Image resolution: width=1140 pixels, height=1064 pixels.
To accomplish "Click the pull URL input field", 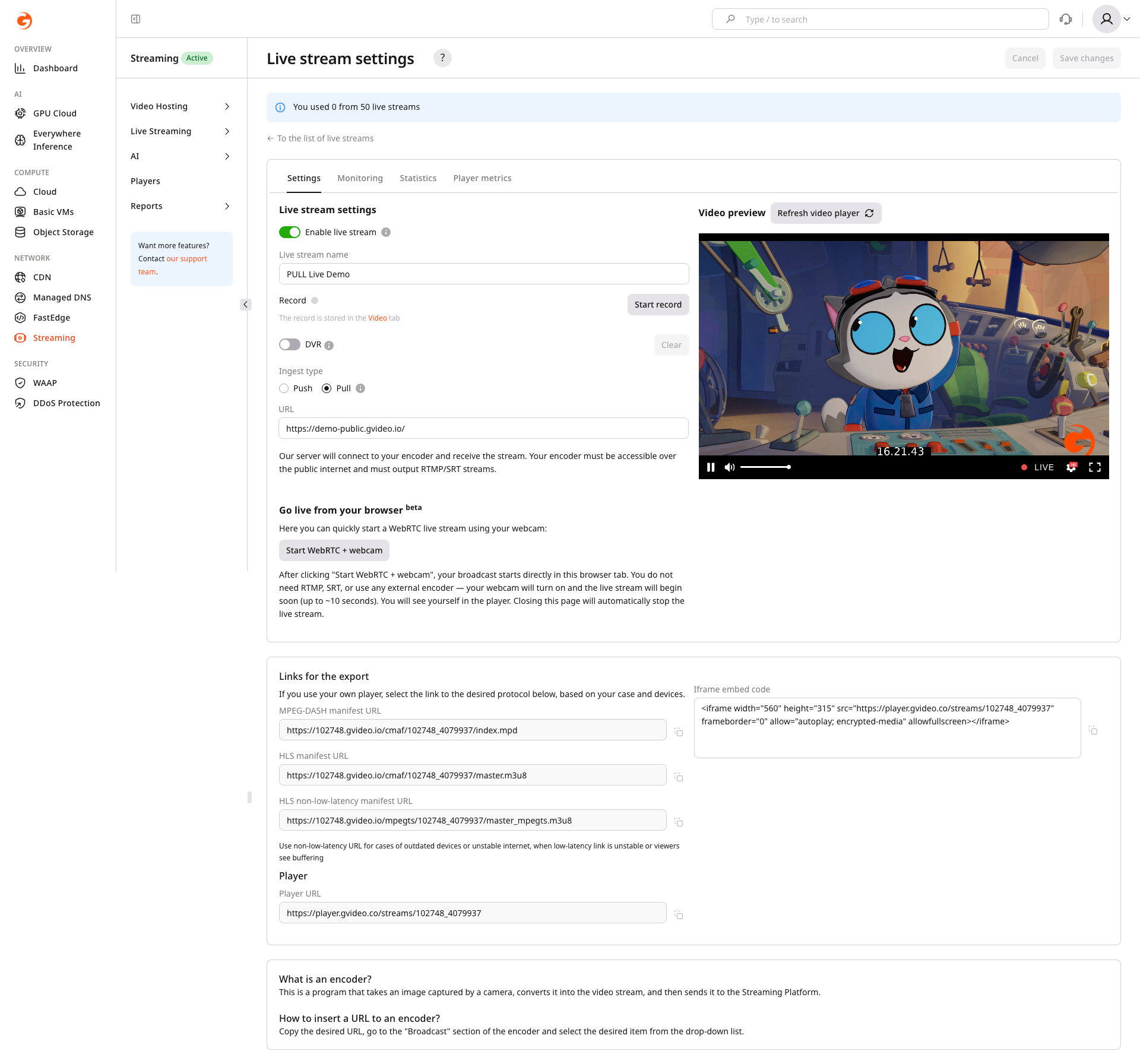I will 484,428.
